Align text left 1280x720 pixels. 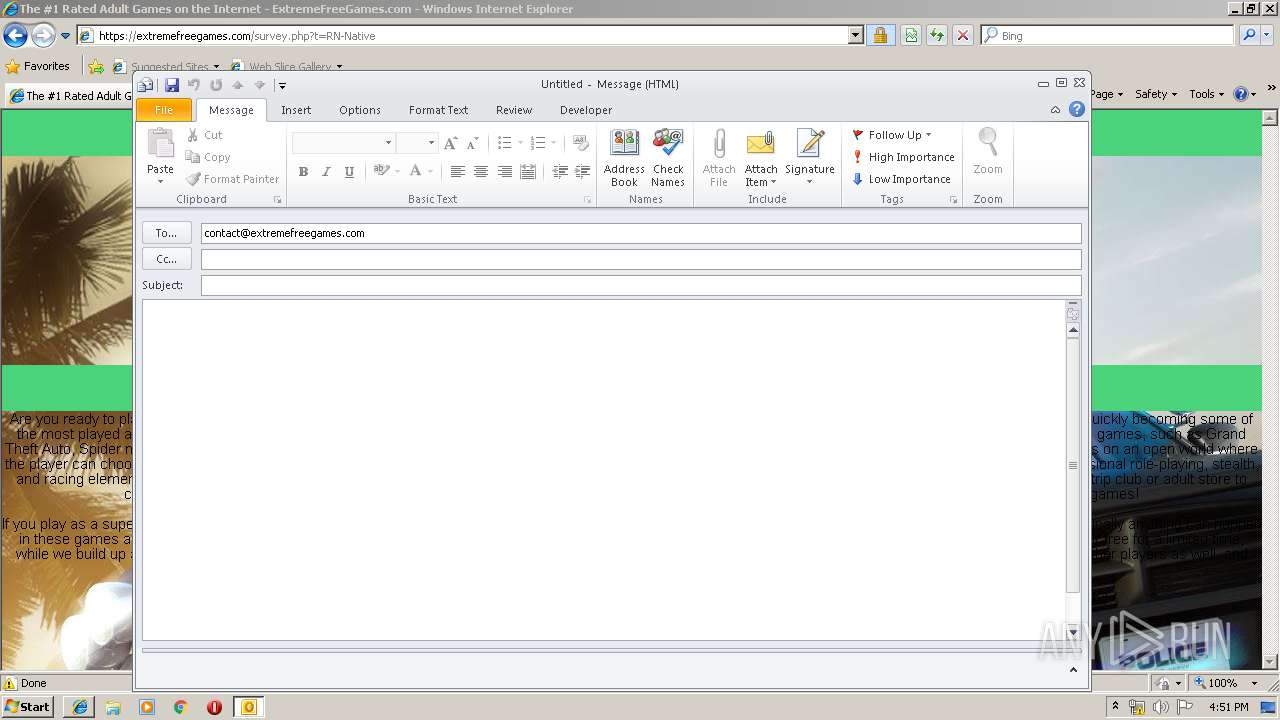tap(457, 172)
